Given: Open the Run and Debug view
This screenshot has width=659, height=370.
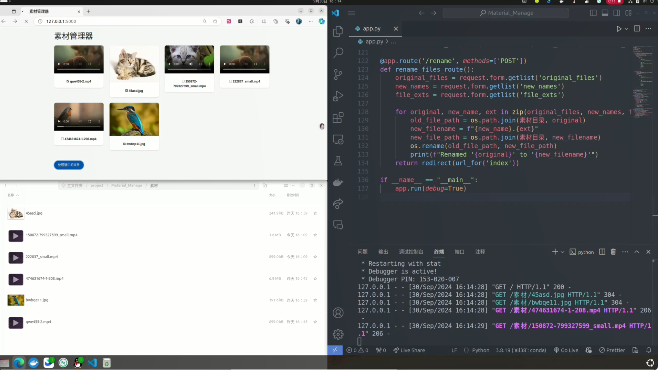Looking at the screenshot, I should click(338, 96).
